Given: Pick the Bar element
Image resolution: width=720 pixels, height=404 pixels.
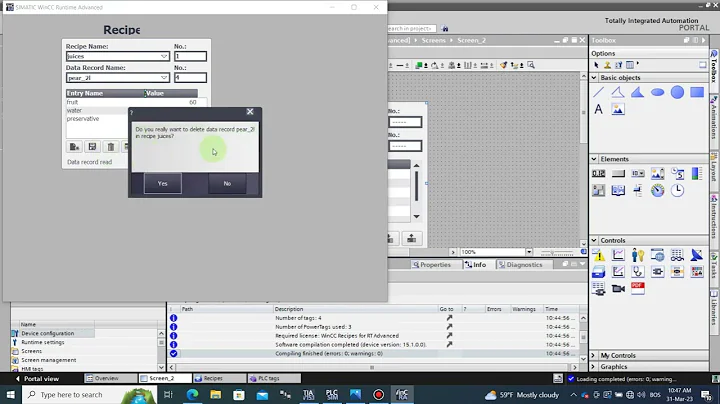Looking at the screenshot, I should [697, 174].
